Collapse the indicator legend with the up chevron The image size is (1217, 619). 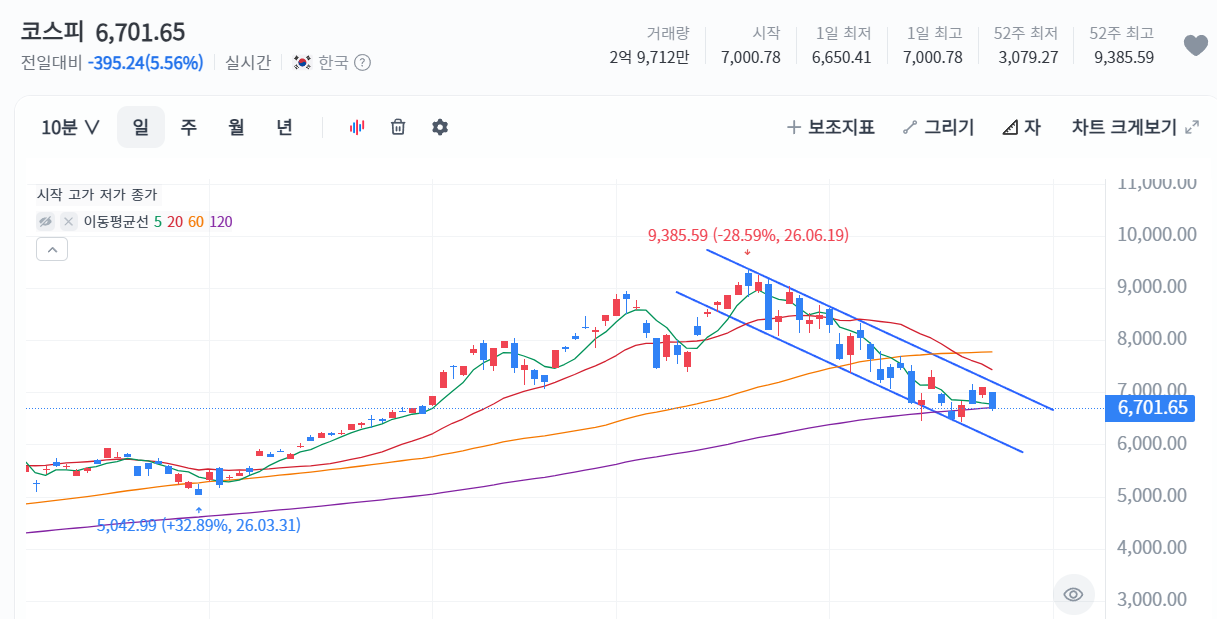52,249
